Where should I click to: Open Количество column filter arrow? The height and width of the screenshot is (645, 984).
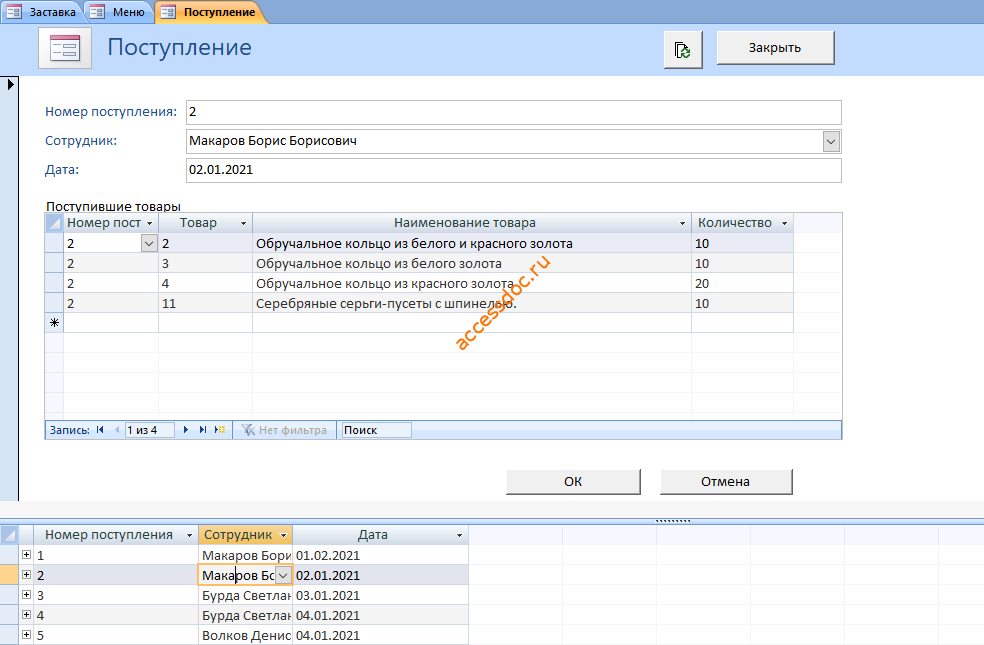pos(784,223)
